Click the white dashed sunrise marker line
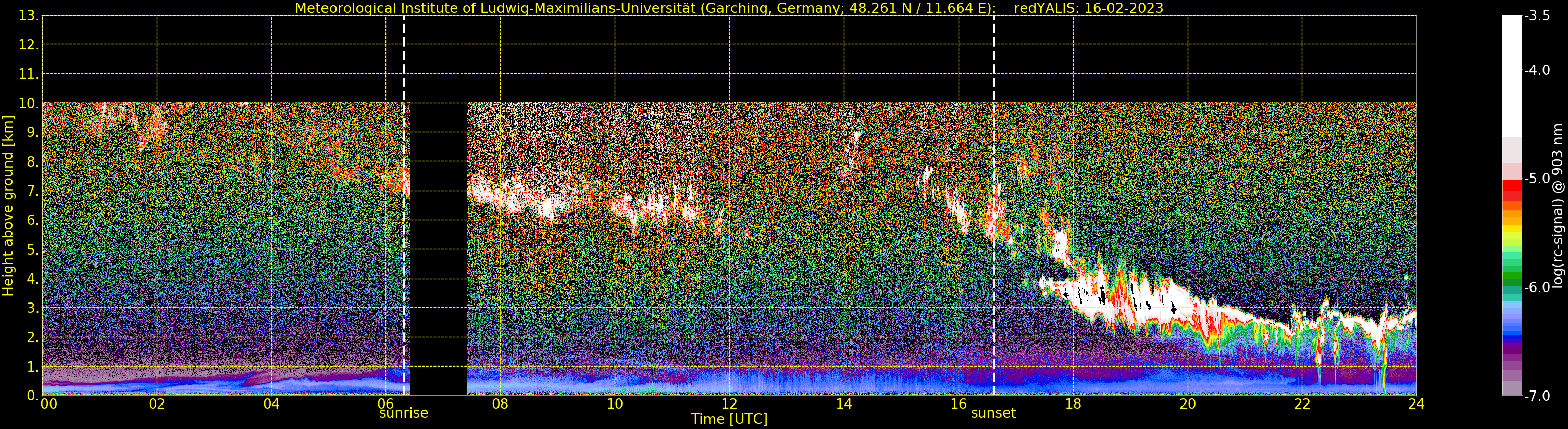The image size is (1568, 429). coord(404,206)
